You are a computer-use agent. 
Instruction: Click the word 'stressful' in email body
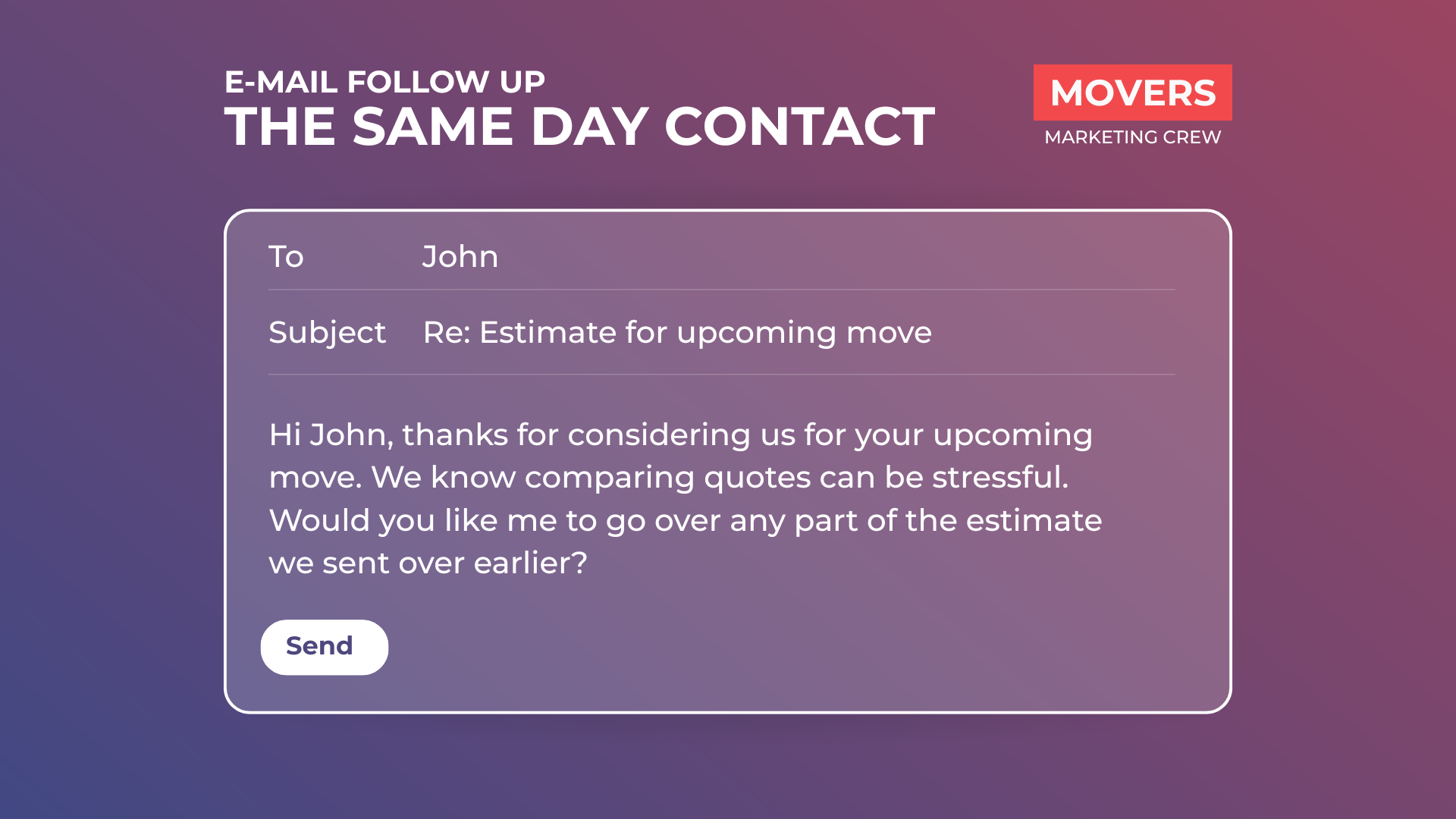click(x=998, y=478)
